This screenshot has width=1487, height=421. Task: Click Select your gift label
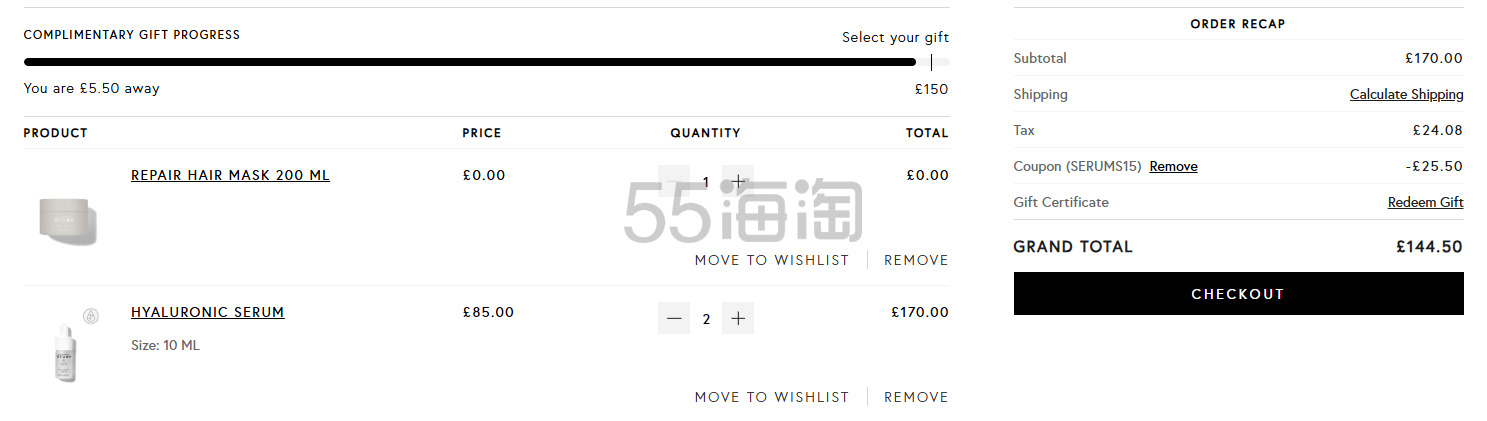pyautogui.click(x=895, y=37)
